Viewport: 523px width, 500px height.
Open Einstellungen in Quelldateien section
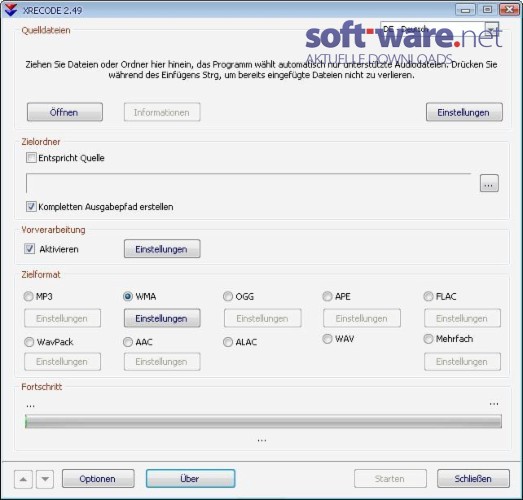464,112
